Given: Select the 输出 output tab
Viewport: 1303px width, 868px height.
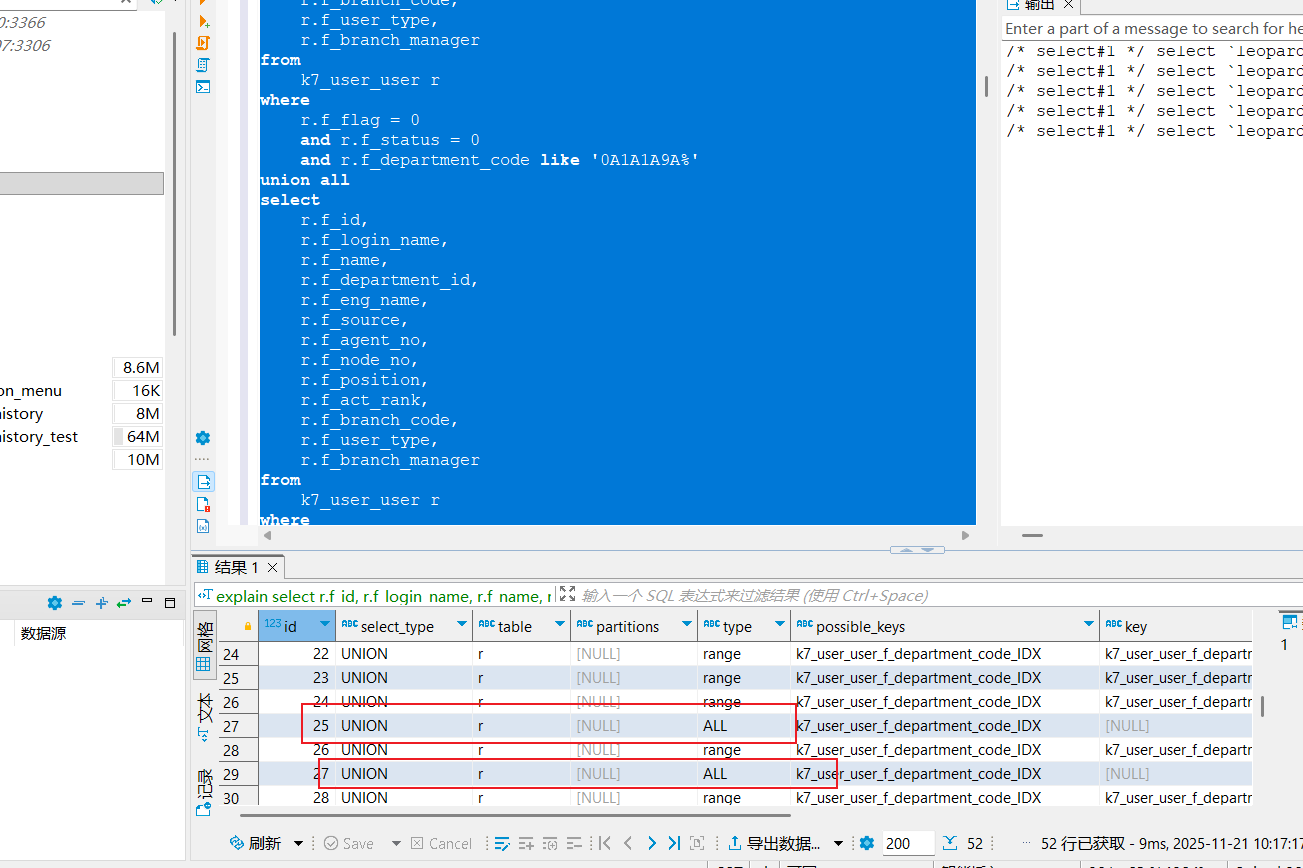Looking at the screenshot, I should [1038, 5].
